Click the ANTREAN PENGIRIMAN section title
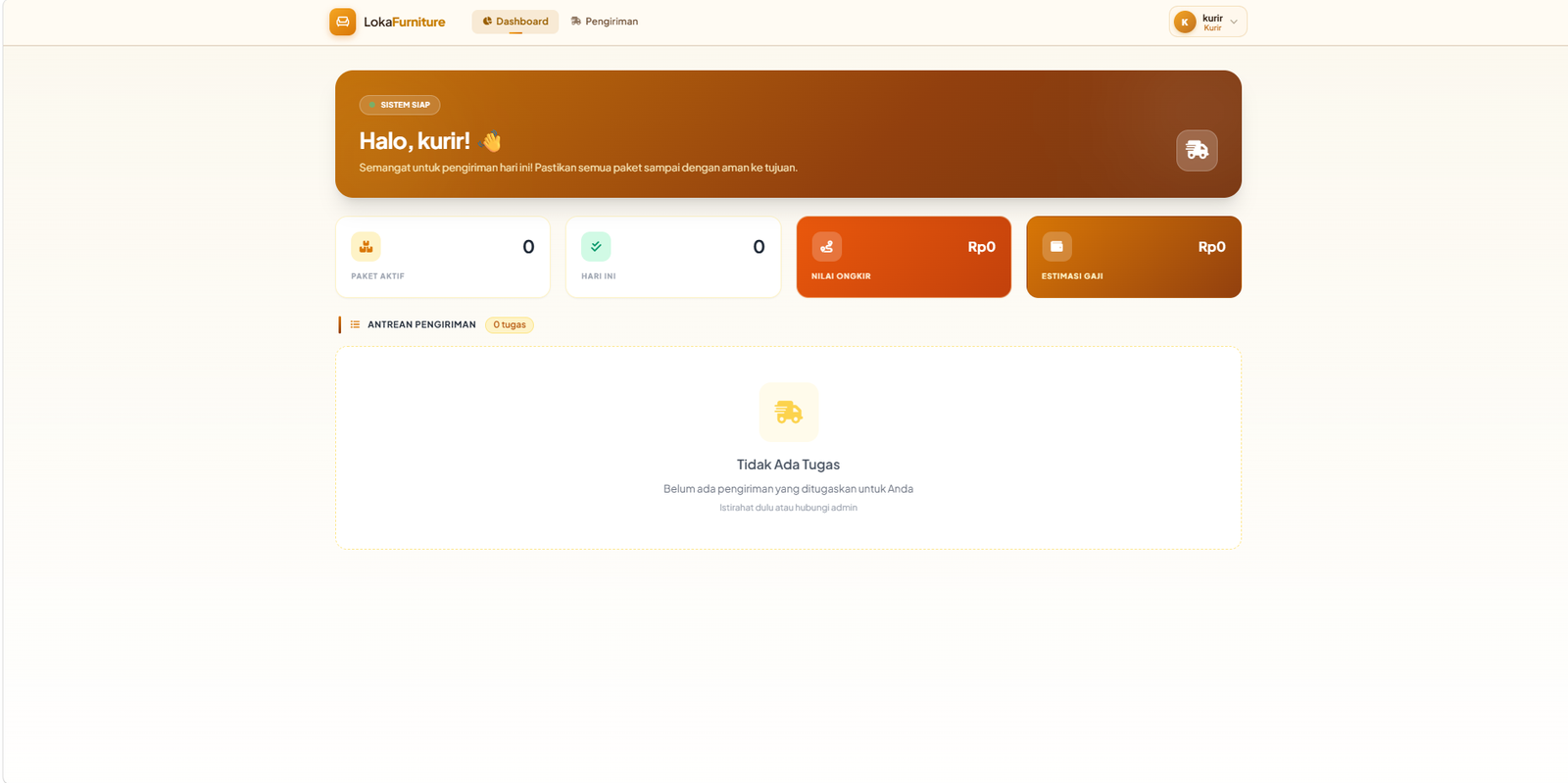The image size is (1568, 783). [421, 324]
